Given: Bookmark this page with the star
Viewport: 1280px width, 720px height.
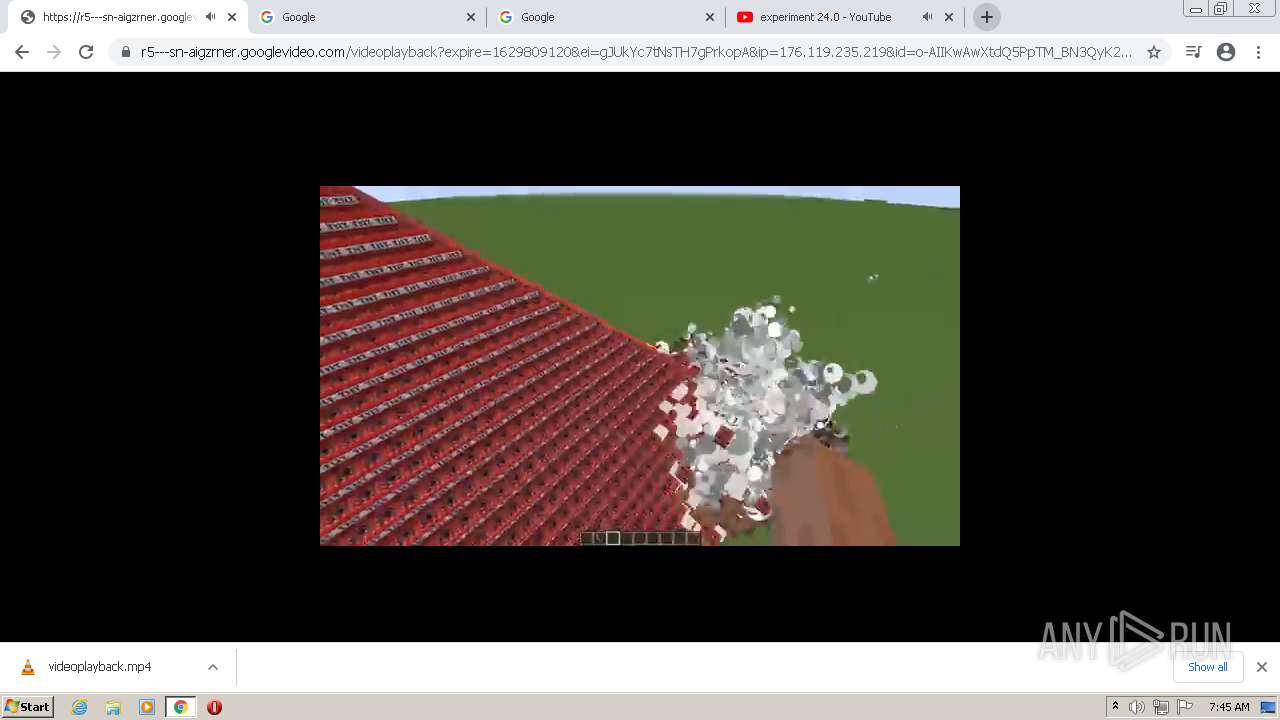Looking at the screenshot, I should point(1154,52).
